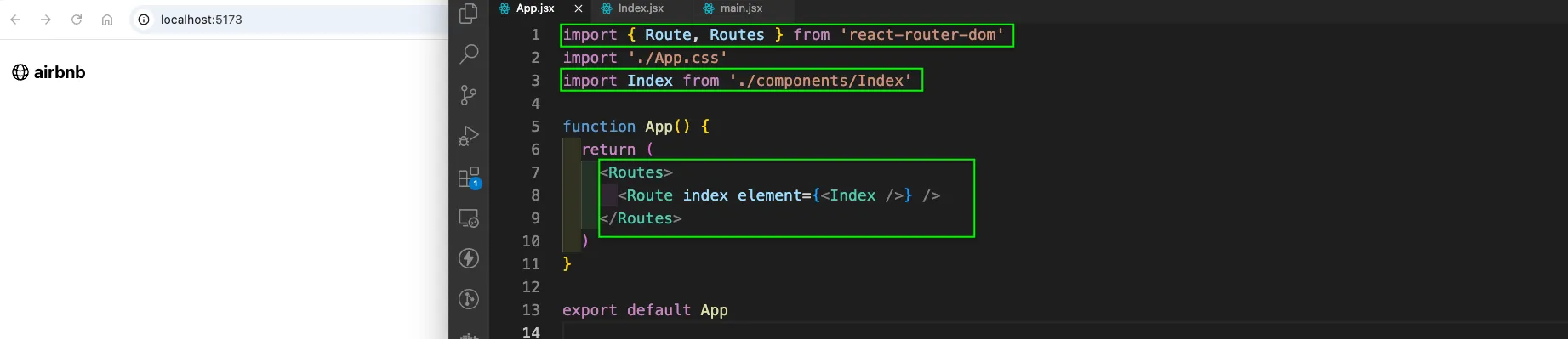
Task: Click the closing </Routes> tag
Action: 641,218
